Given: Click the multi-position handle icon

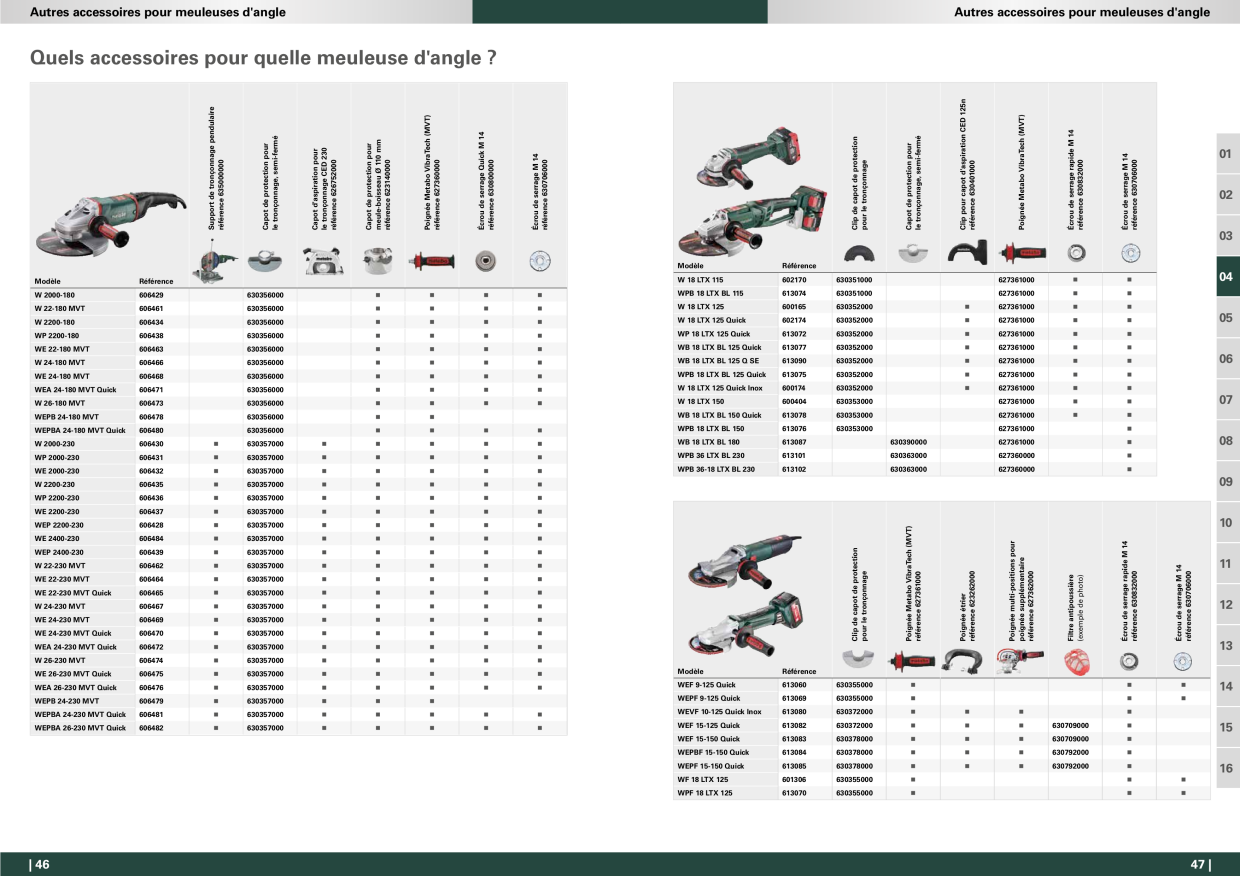Looking at the screenshot, I should pos(1020,658).
